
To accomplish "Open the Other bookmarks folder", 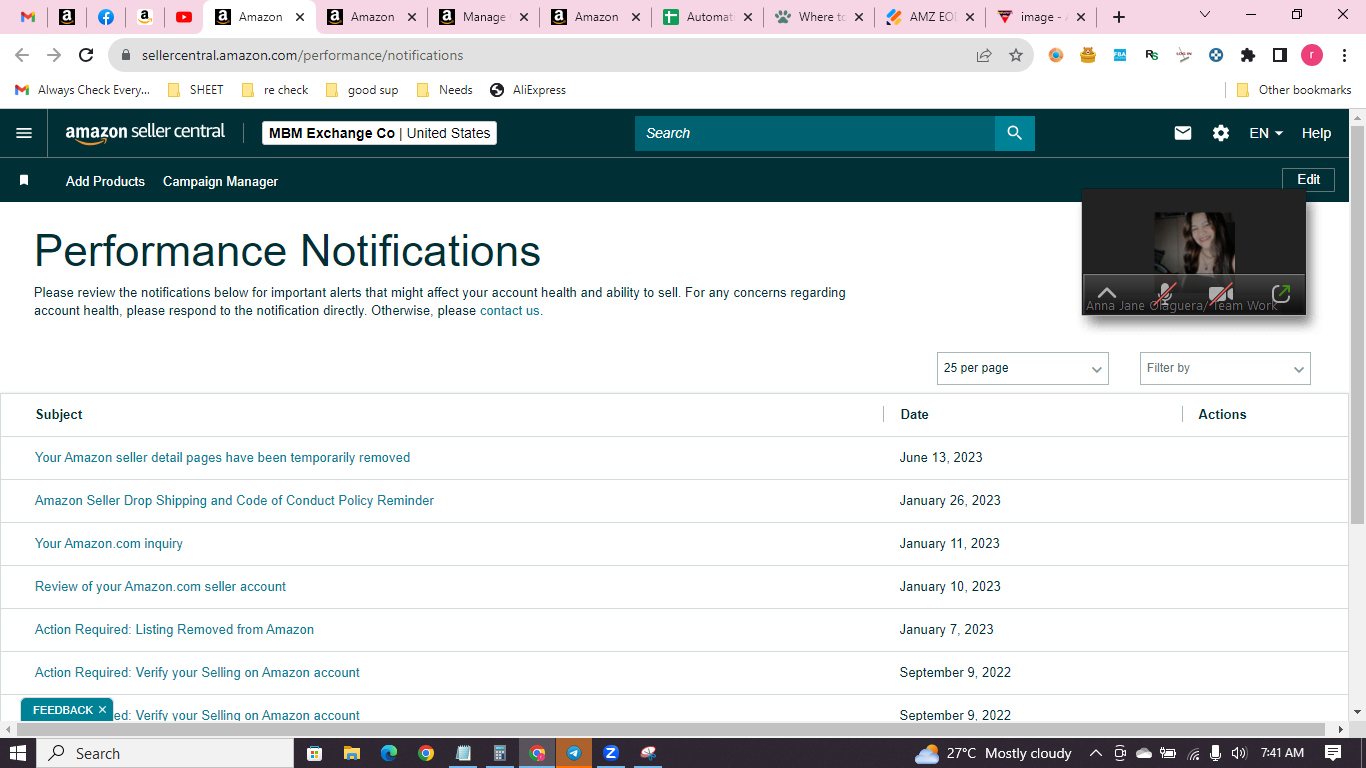I will pos(1294,90).
